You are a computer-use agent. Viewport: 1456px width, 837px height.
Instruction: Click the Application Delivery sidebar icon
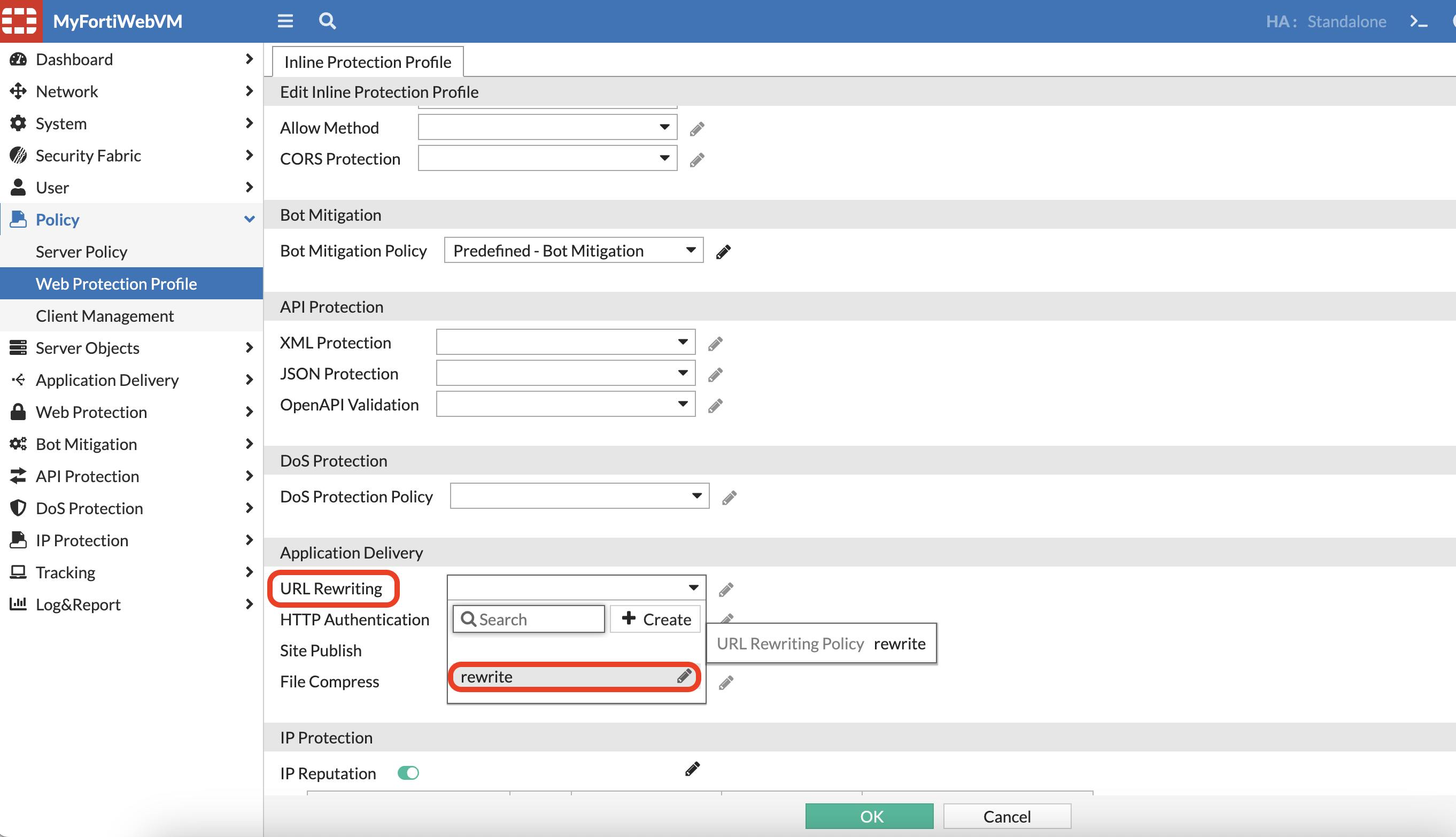(18, 379)
